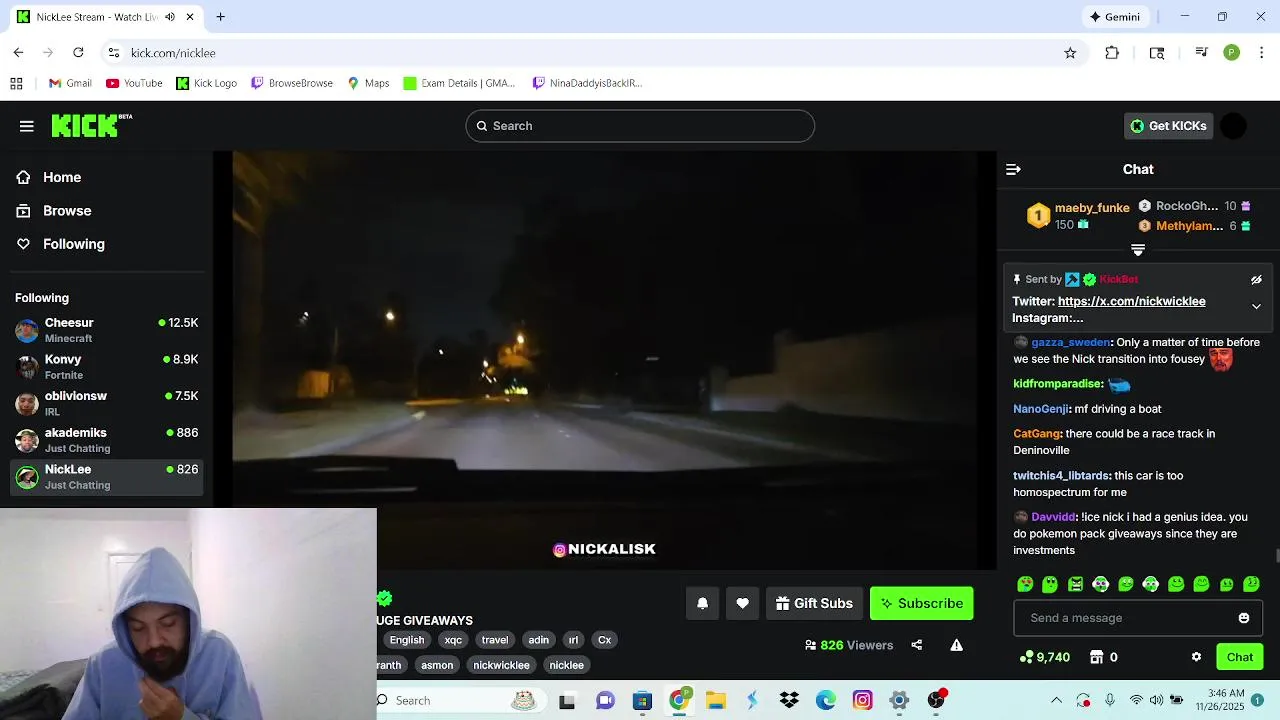Expand the gift leaderboard chevron

pyautogui.click(x=1137, y=250)
